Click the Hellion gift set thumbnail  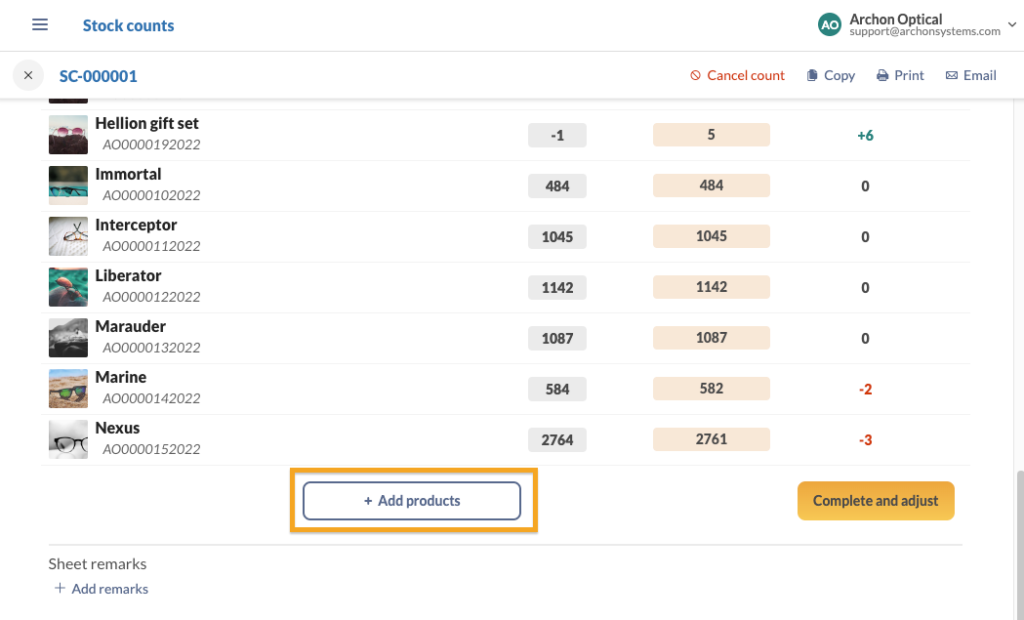click(x=67, y=134)
